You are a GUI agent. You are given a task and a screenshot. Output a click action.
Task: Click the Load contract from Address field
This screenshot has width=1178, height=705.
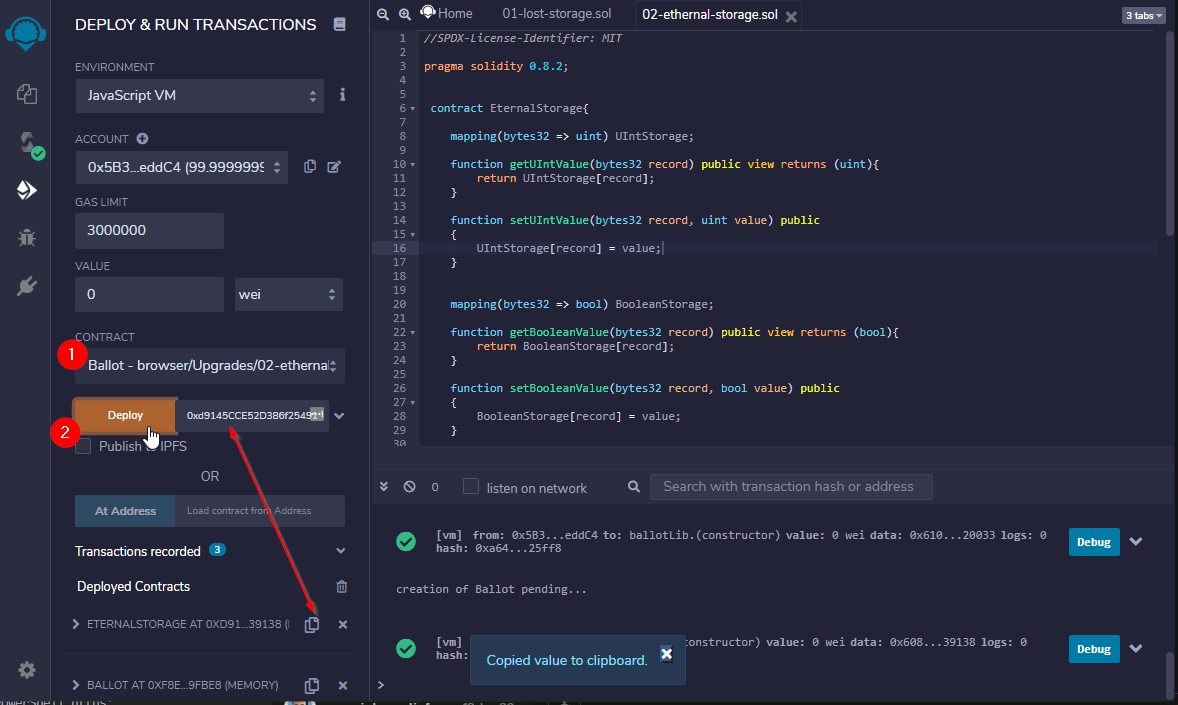[260, 511]
